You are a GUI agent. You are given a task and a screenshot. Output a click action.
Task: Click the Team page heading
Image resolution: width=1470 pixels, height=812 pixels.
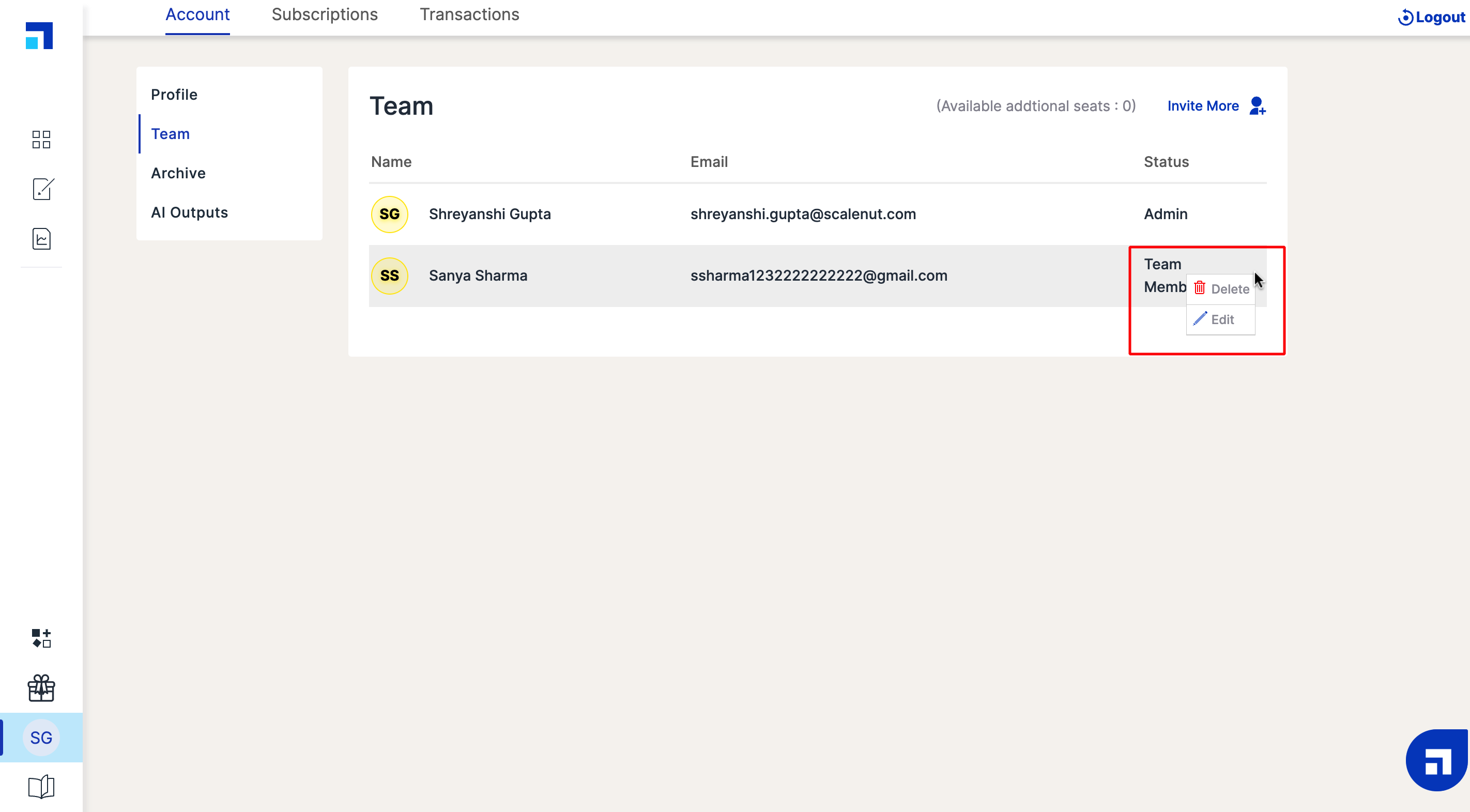point(402,106)
